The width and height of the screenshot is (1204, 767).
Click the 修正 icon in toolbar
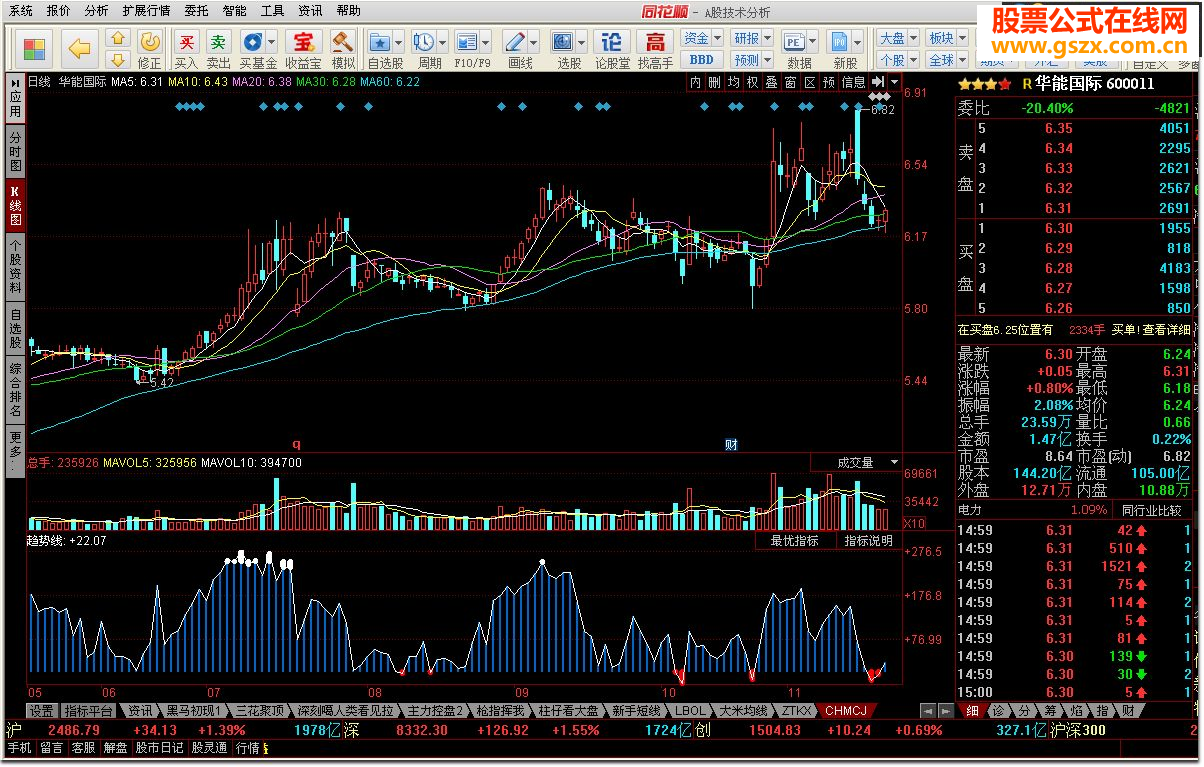click(149, 41)
